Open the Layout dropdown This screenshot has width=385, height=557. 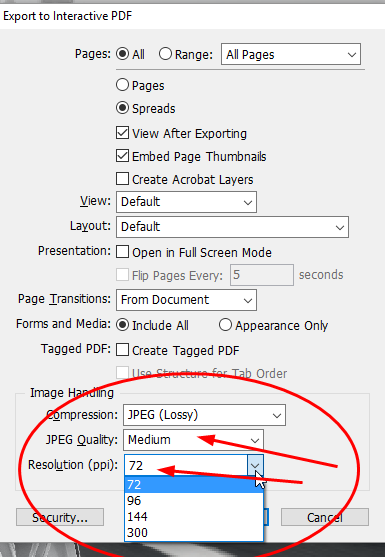(x=232, y=227)
